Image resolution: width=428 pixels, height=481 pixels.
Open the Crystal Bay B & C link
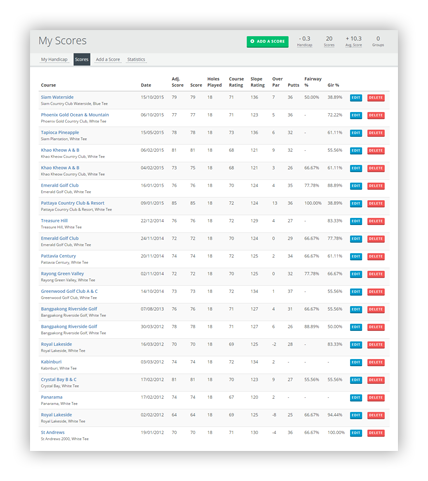click(58, 379)
